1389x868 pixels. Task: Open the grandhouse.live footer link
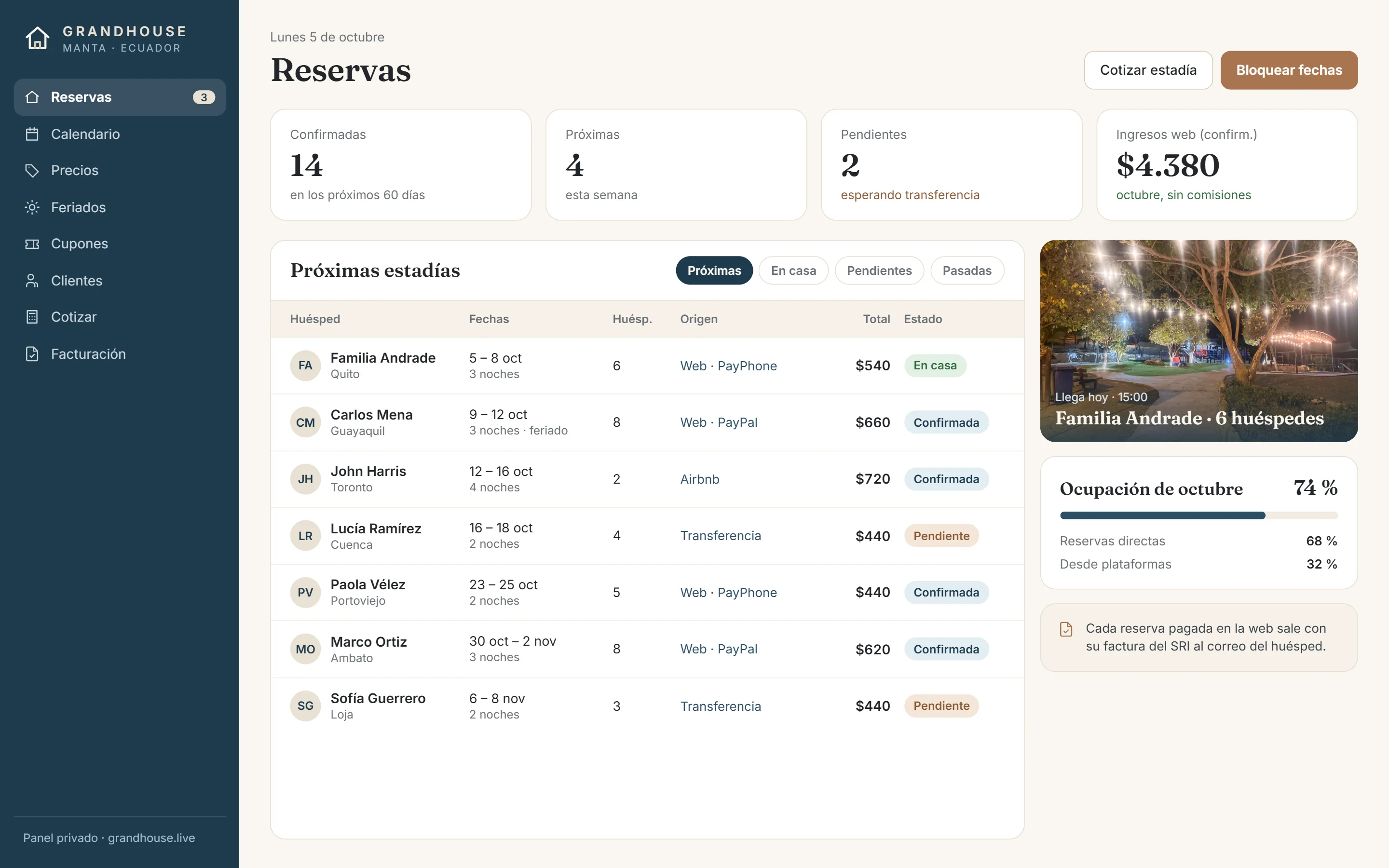[151, 838]
